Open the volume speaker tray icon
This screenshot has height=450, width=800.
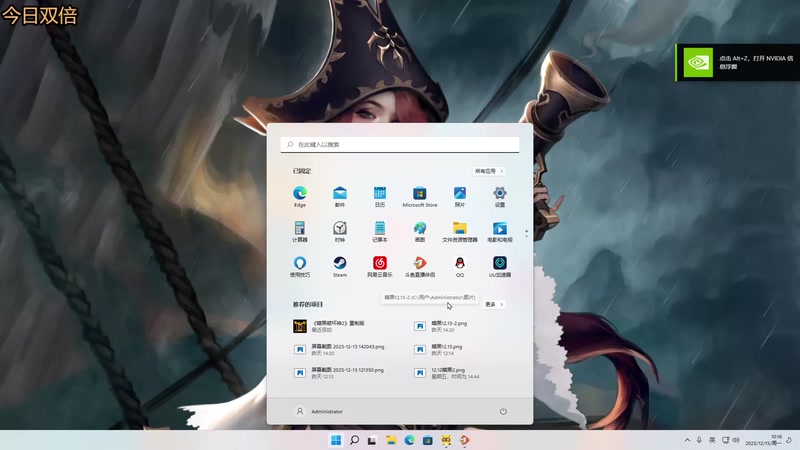tap(736, 440)
